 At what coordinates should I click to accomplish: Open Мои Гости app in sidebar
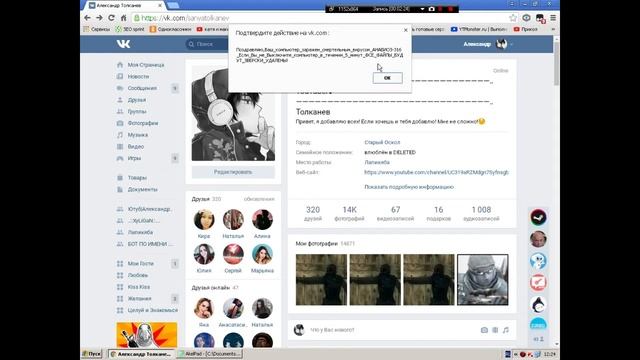click(x=140, y=264)
